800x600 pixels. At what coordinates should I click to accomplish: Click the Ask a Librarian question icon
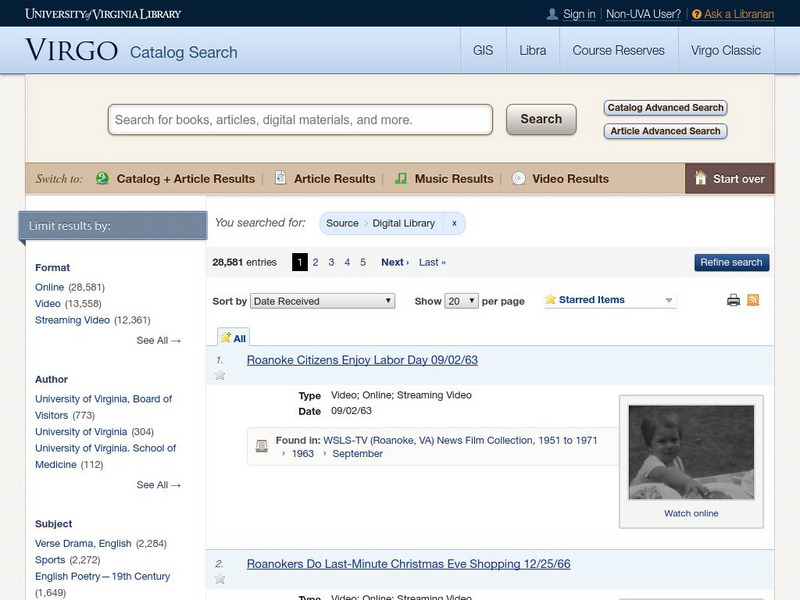tap(696, 14)
